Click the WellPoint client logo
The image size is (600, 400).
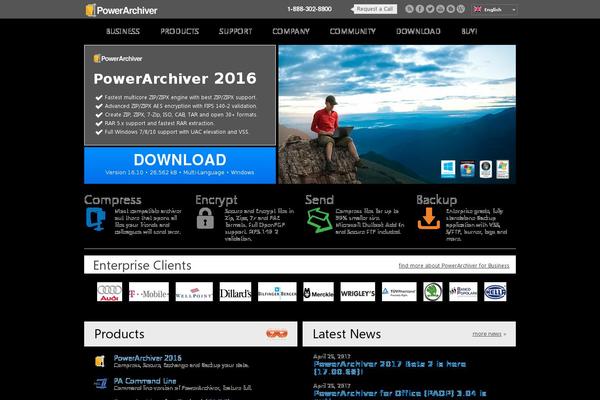194,292
